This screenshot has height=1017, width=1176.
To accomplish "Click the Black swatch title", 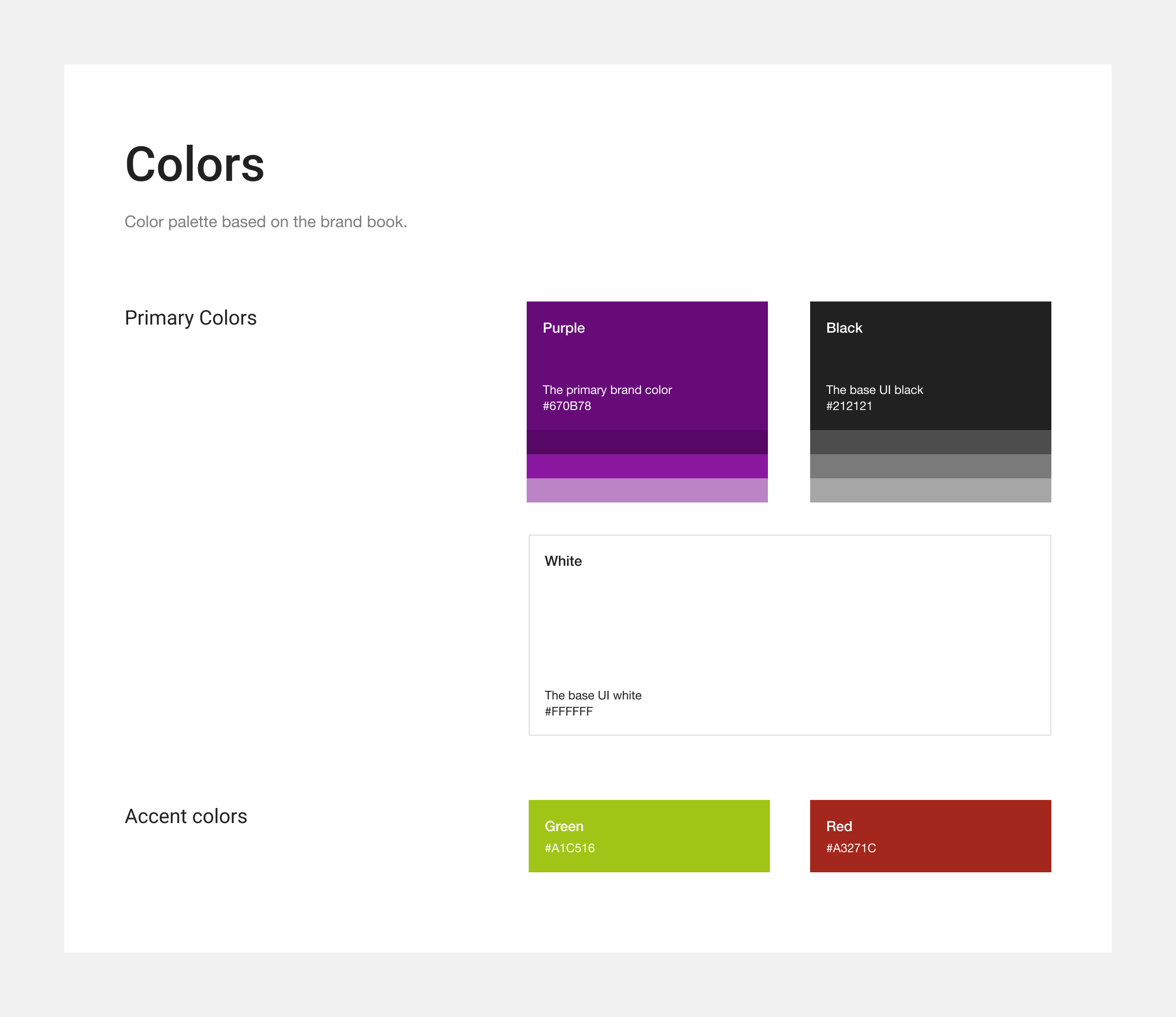I will click(x=844, y=328).
